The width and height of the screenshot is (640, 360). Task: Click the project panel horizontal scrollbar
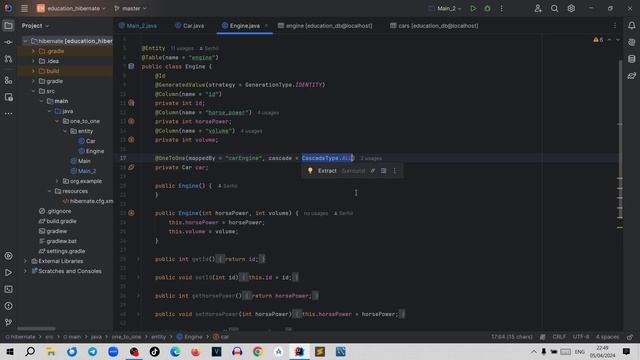(37, 328)
